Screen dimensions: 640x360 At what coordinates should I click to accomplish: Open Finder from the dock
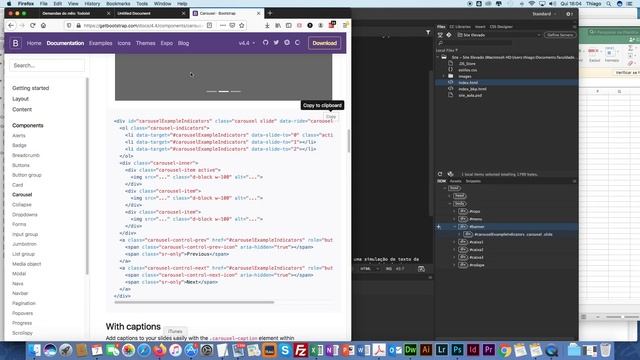tap(35, 350)
